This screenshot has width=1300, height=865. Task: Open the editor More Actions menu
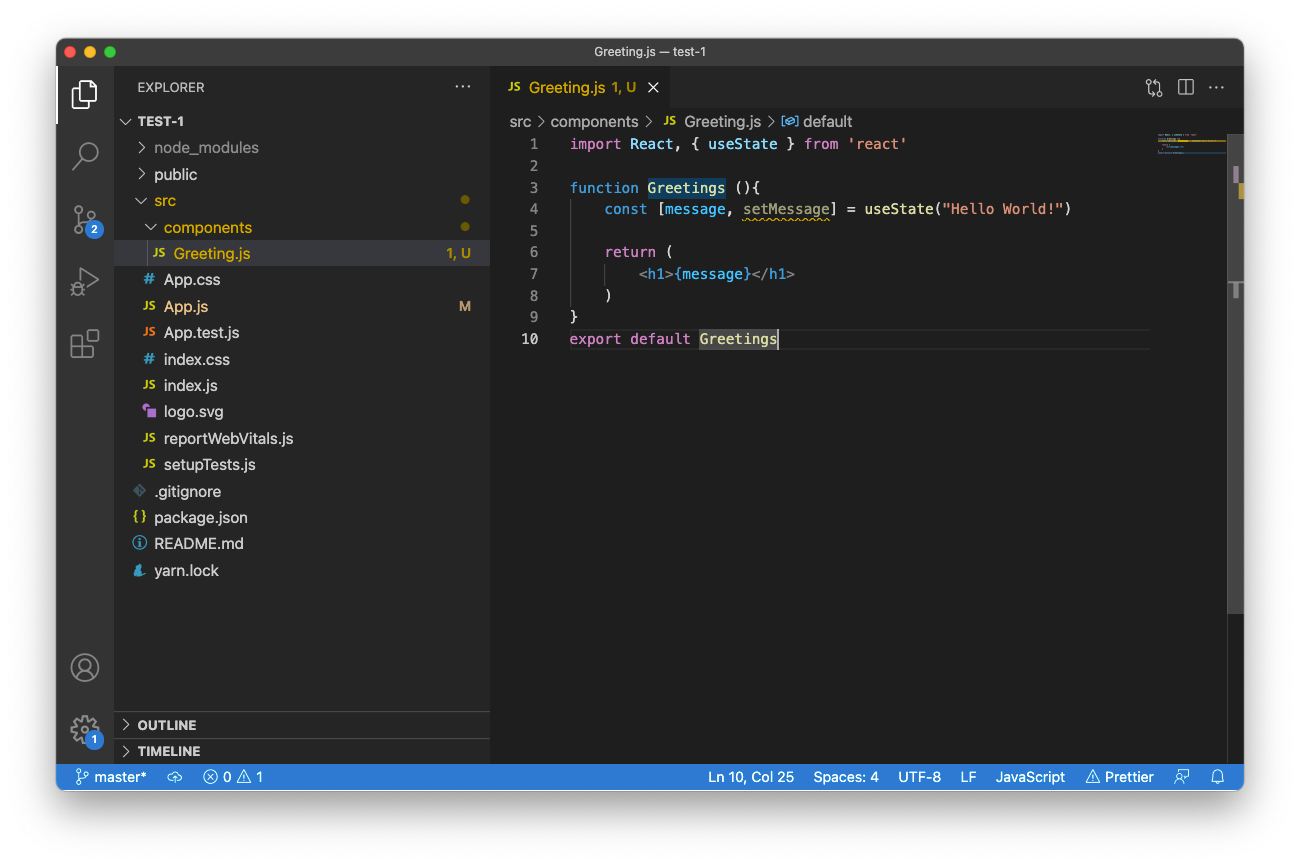click(1216, 87)
